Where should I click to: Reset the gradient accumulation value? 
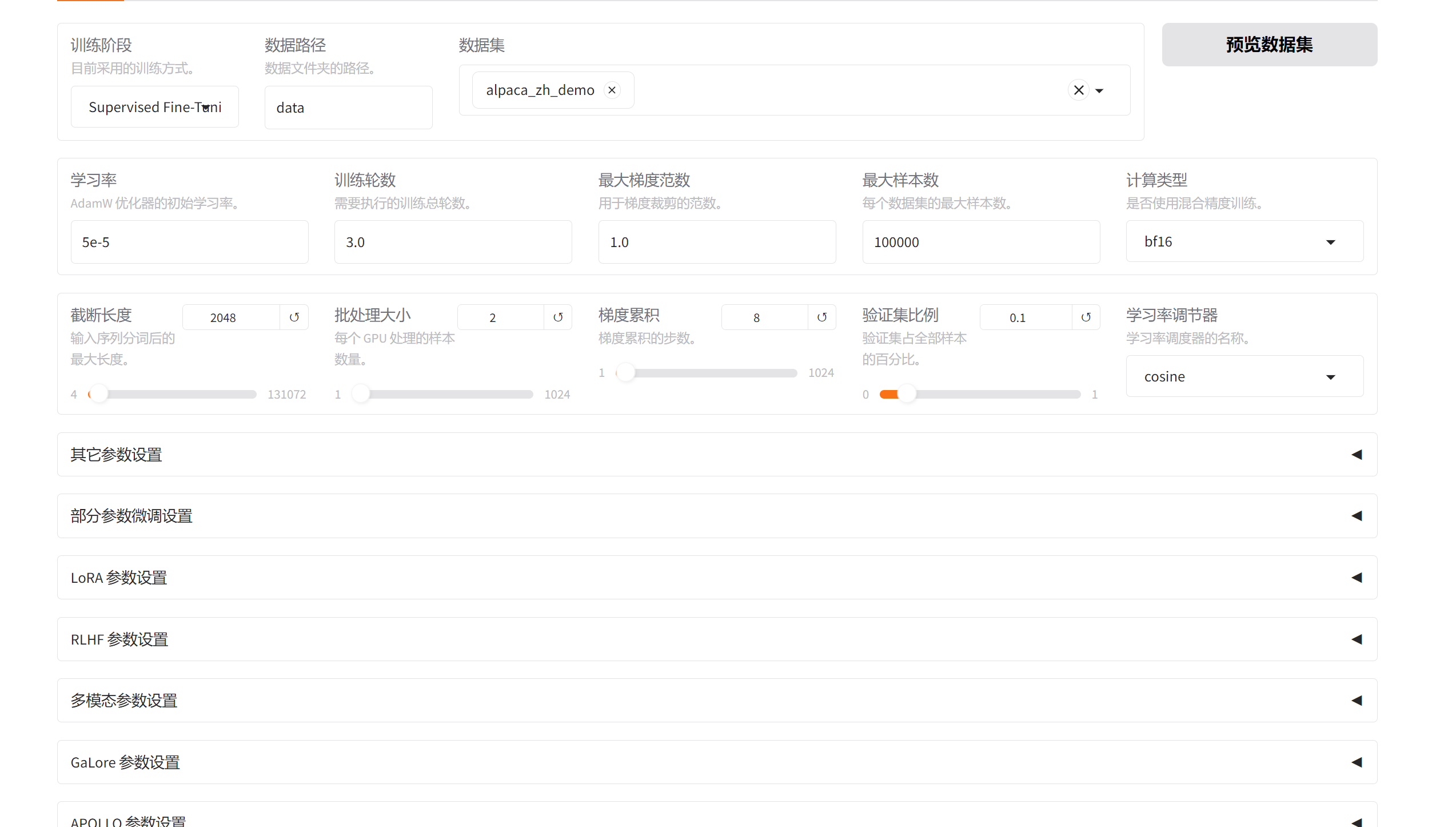coord(822,317)
